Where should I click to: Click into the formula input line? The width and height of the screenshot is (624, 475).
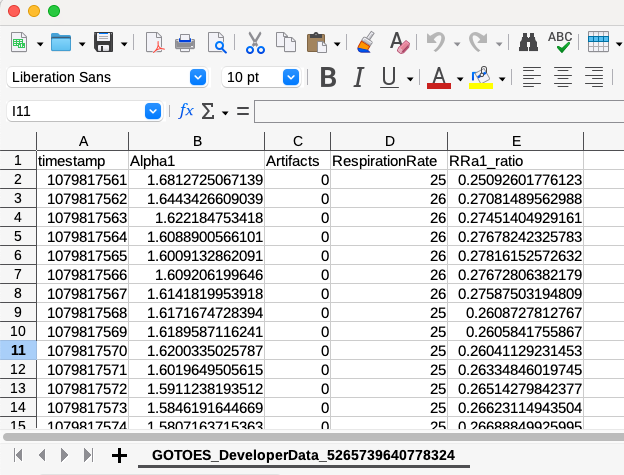(439, 111)
